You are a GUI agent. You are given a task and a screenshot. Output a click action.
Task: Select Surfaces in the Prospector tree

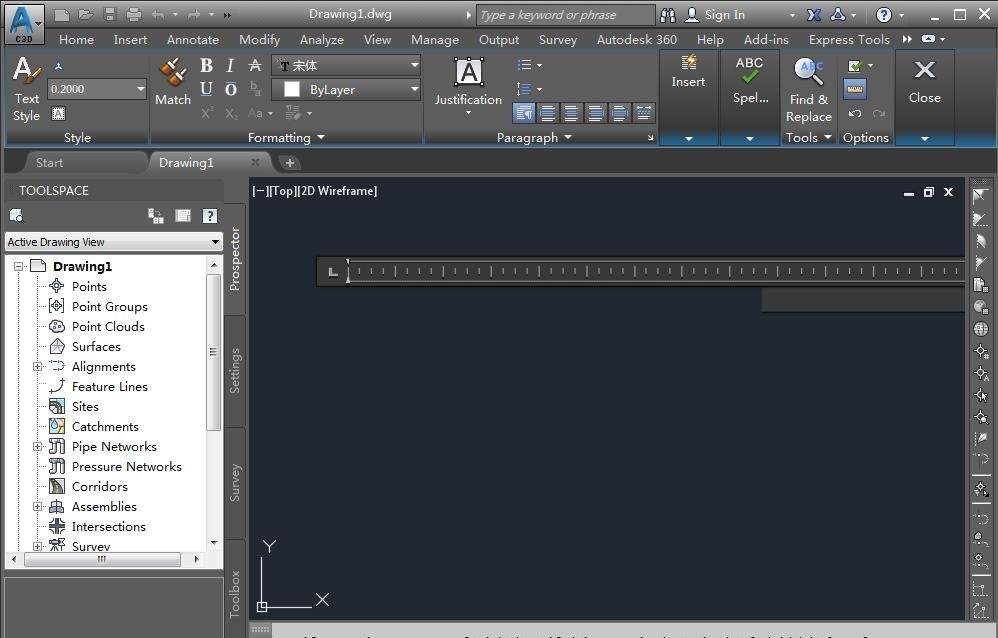(x=96, y=346)
